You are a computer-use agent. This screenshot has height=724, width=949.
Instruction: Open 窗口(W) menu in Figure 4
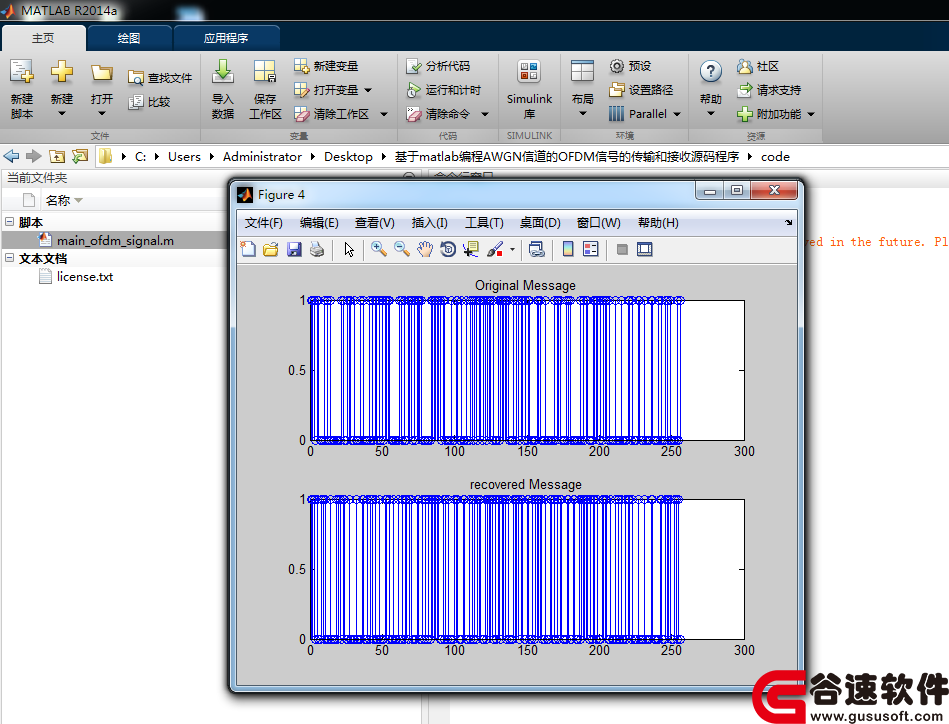click(x=599, y=223)
